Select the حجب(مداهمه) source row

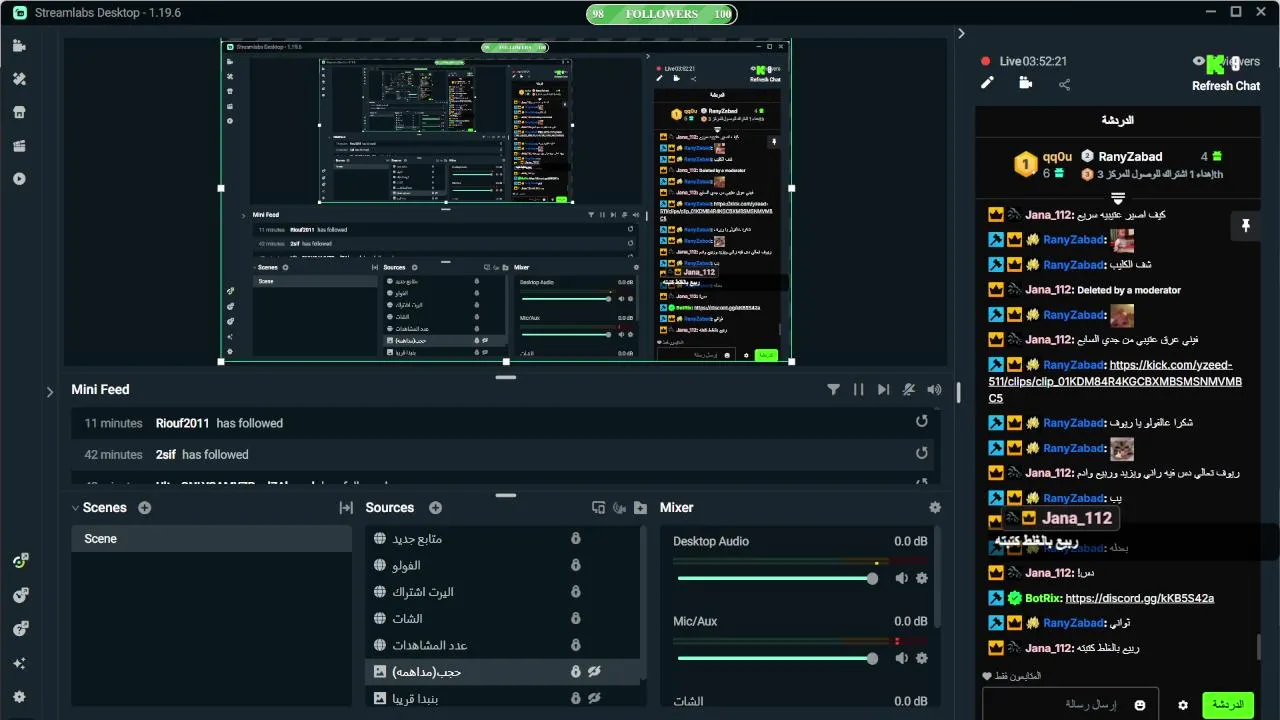coord(503,672)
